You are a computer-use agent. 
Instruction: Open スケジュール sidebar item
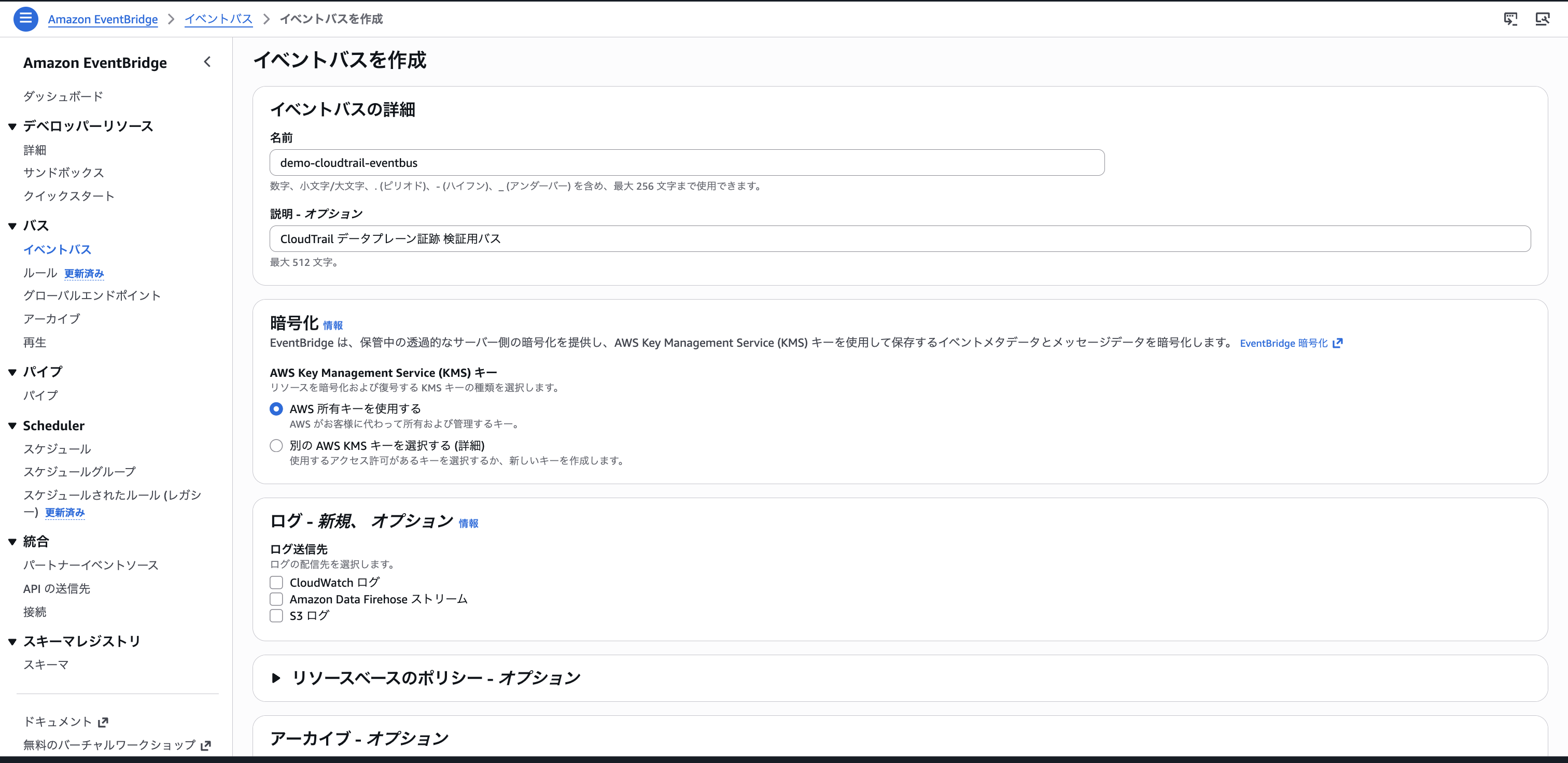click(57, 449)
